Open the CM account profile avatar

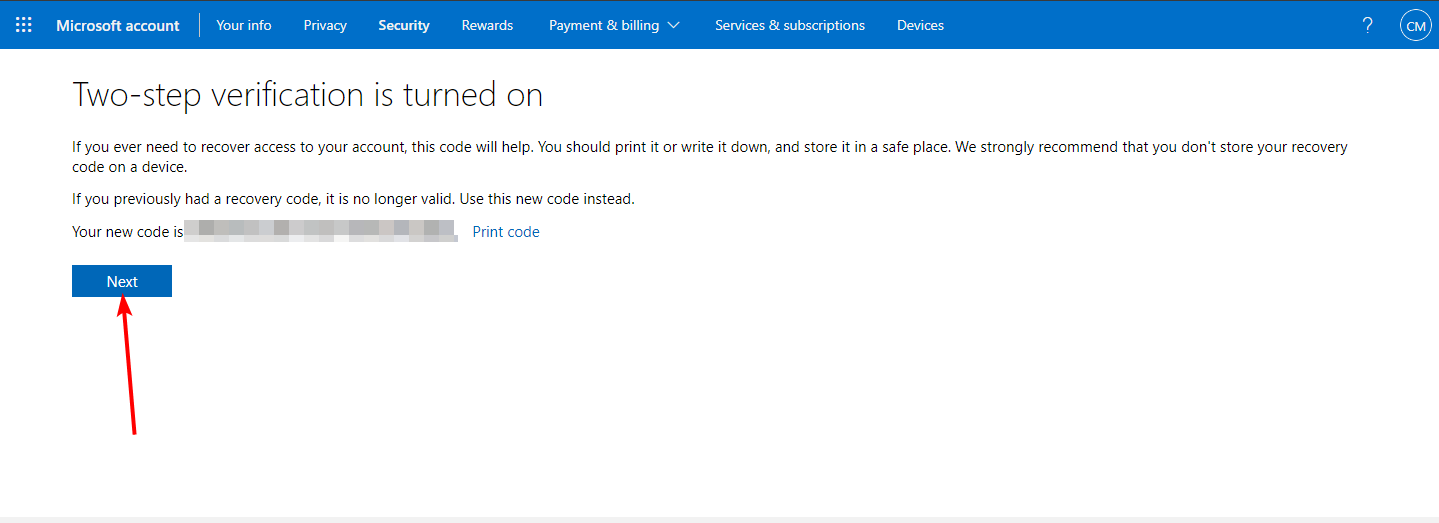1415,26
